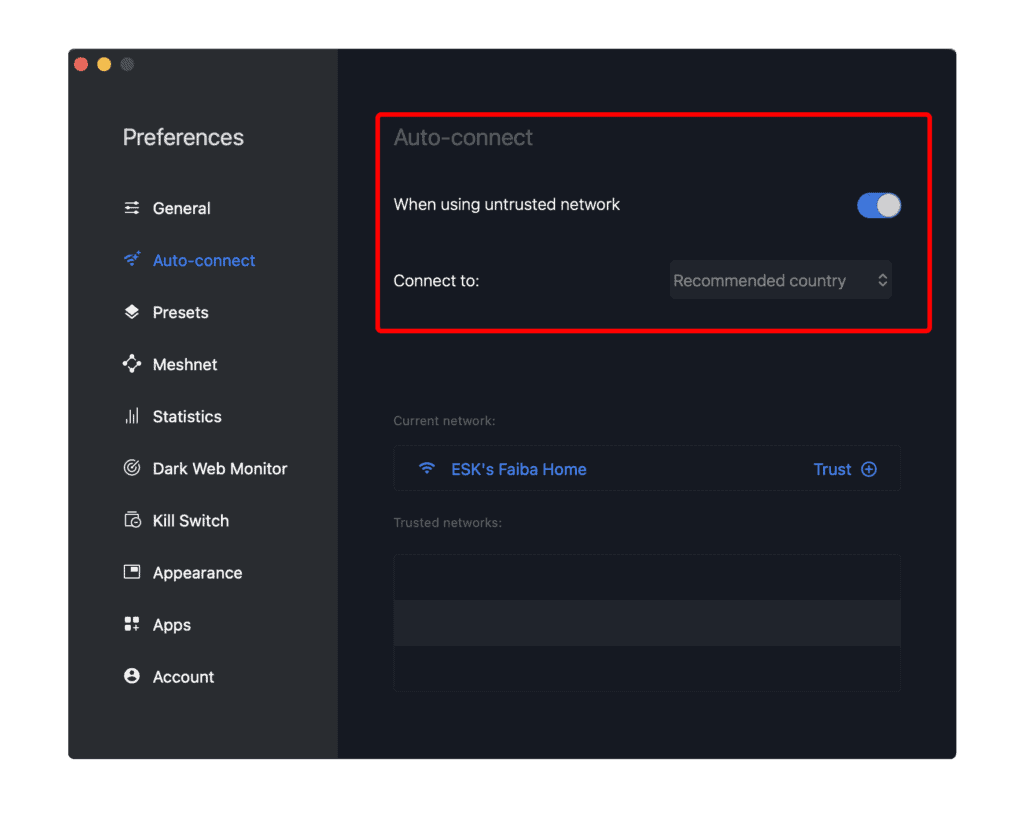The height and width of the screenshot is (814, 1024).
Task: Close the Preferences window with the red button
Action: tap(82, 64)
